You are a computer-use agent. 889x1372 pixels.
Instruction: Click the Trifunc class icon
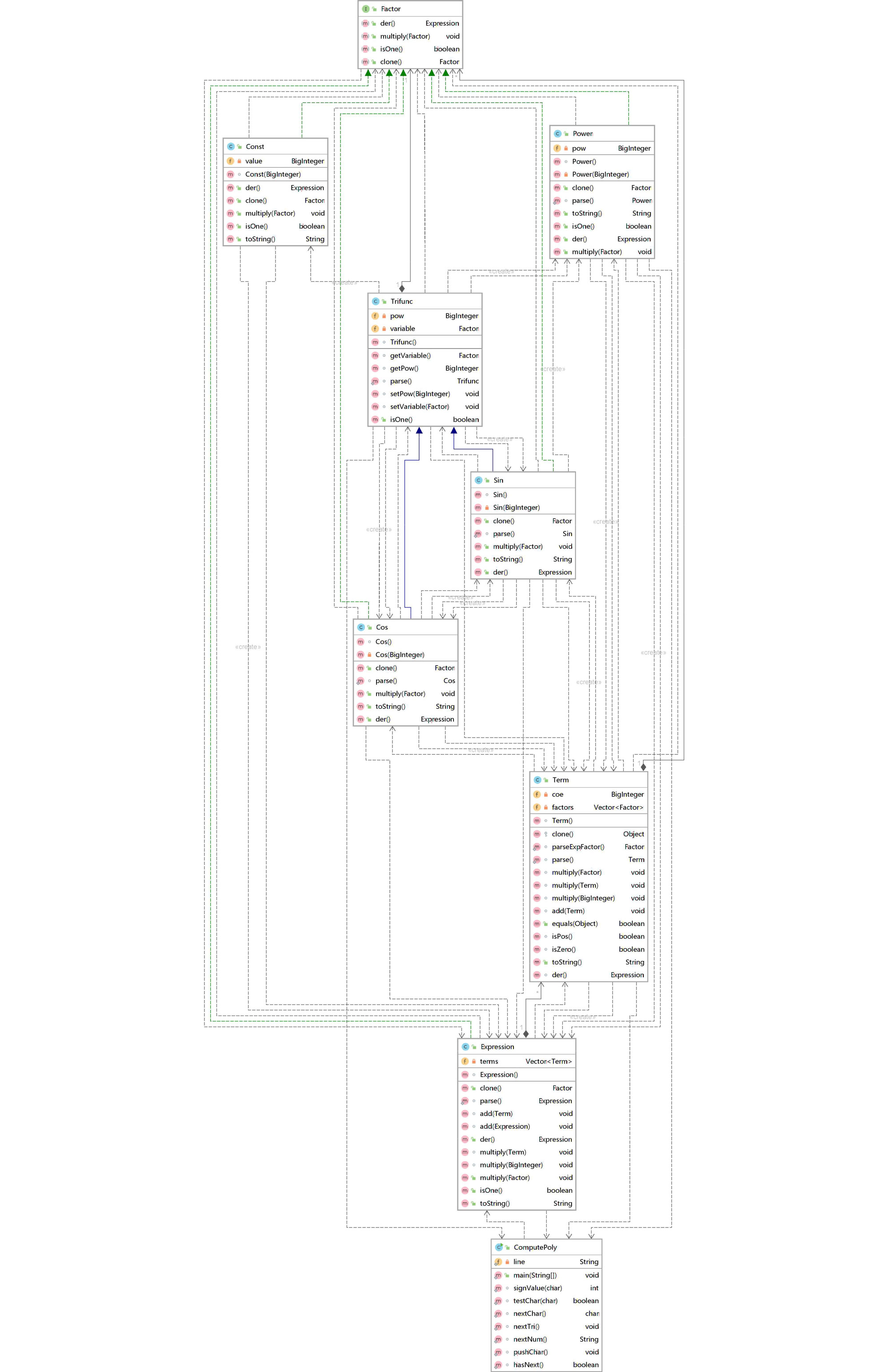[375, 301]
